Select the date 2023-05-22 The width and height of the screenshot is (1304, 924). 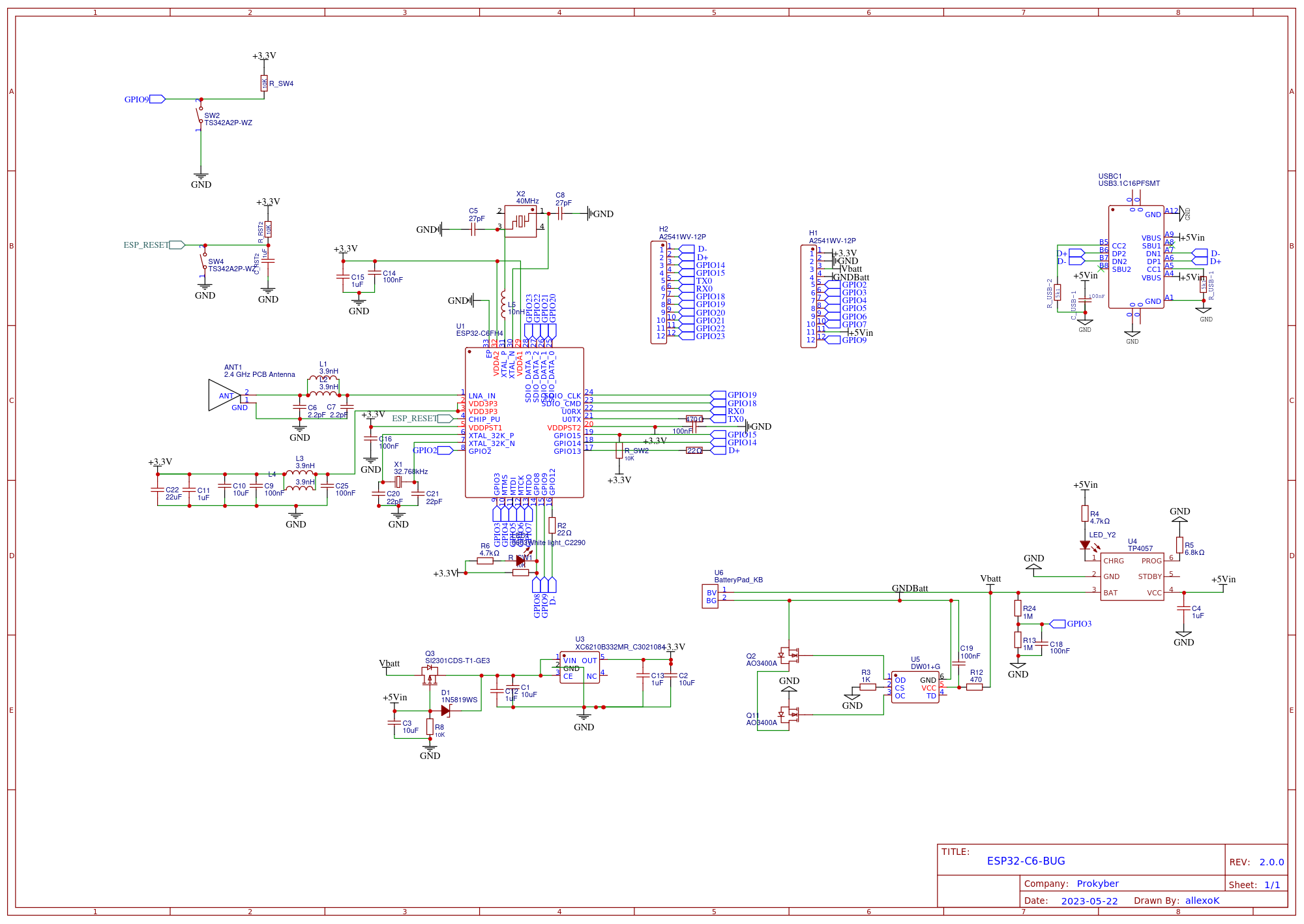(1089, 901)
